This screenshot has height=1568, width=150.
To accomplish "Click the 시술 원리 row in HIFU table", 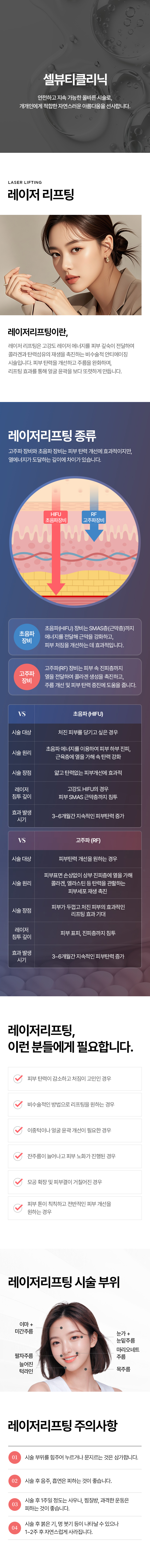I will 75,752.
